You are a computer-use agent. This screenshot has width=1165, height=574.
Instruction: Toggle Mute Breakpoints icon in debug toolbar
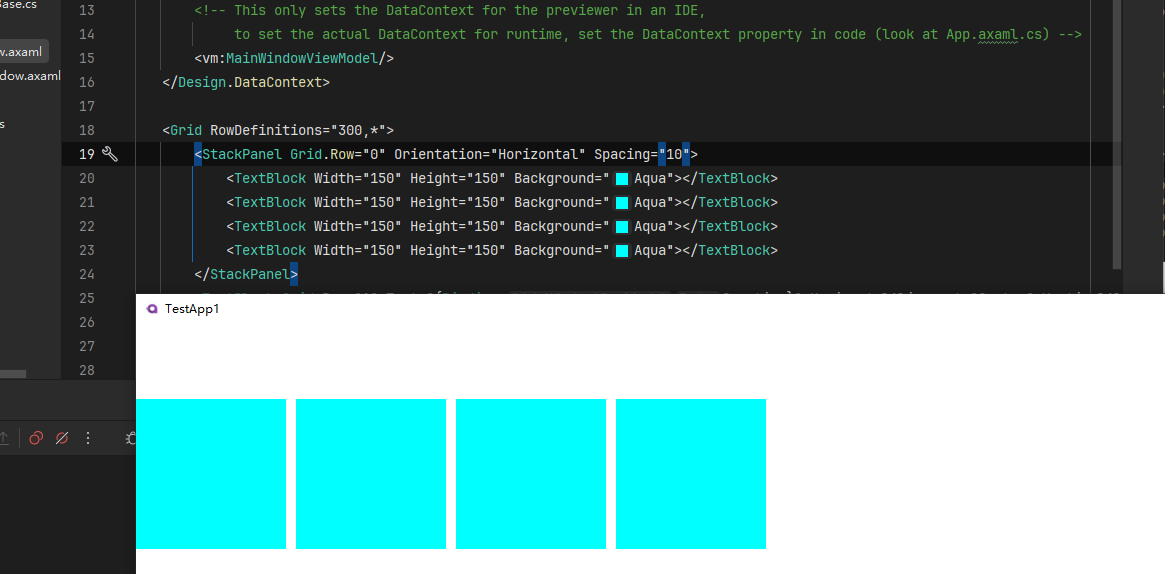62,438
